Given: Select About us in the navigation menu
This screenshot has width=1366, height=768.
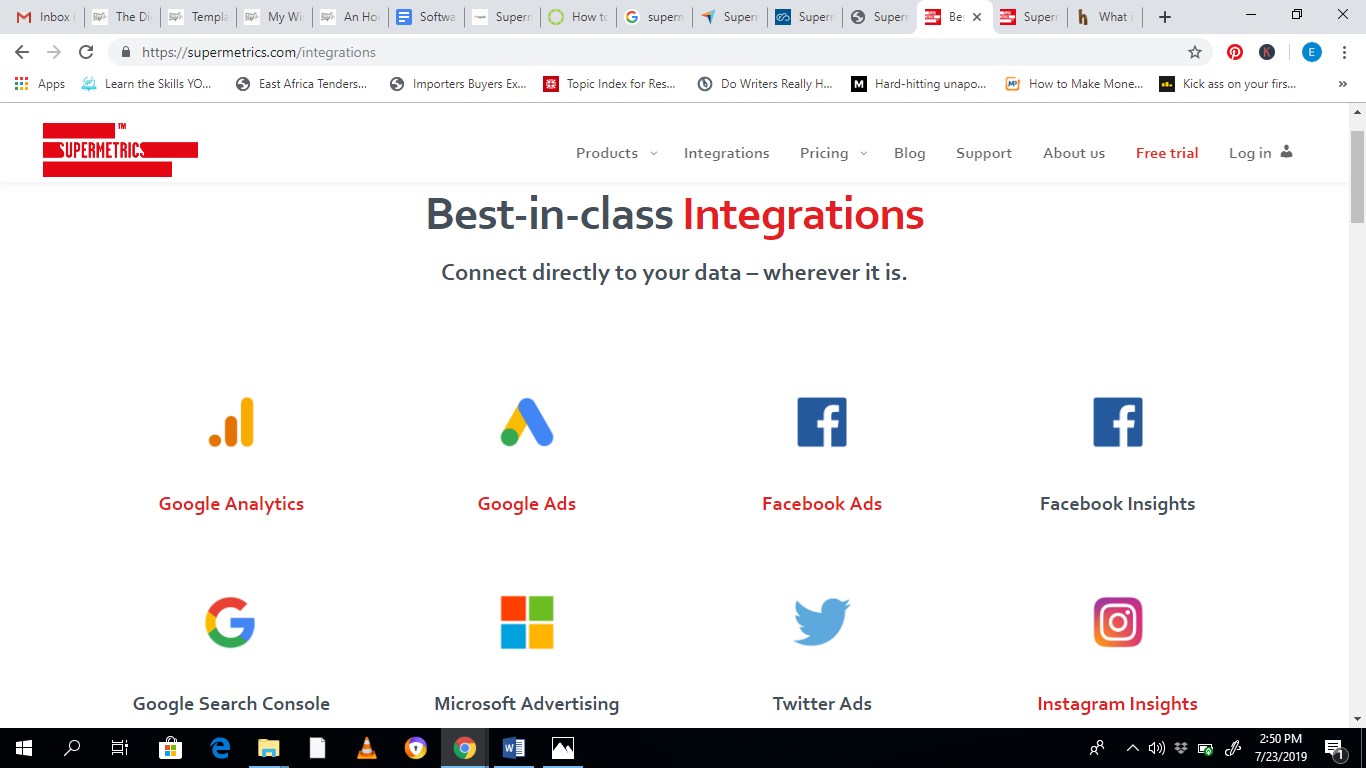Looking at the screenshot, I should 1074,153.
